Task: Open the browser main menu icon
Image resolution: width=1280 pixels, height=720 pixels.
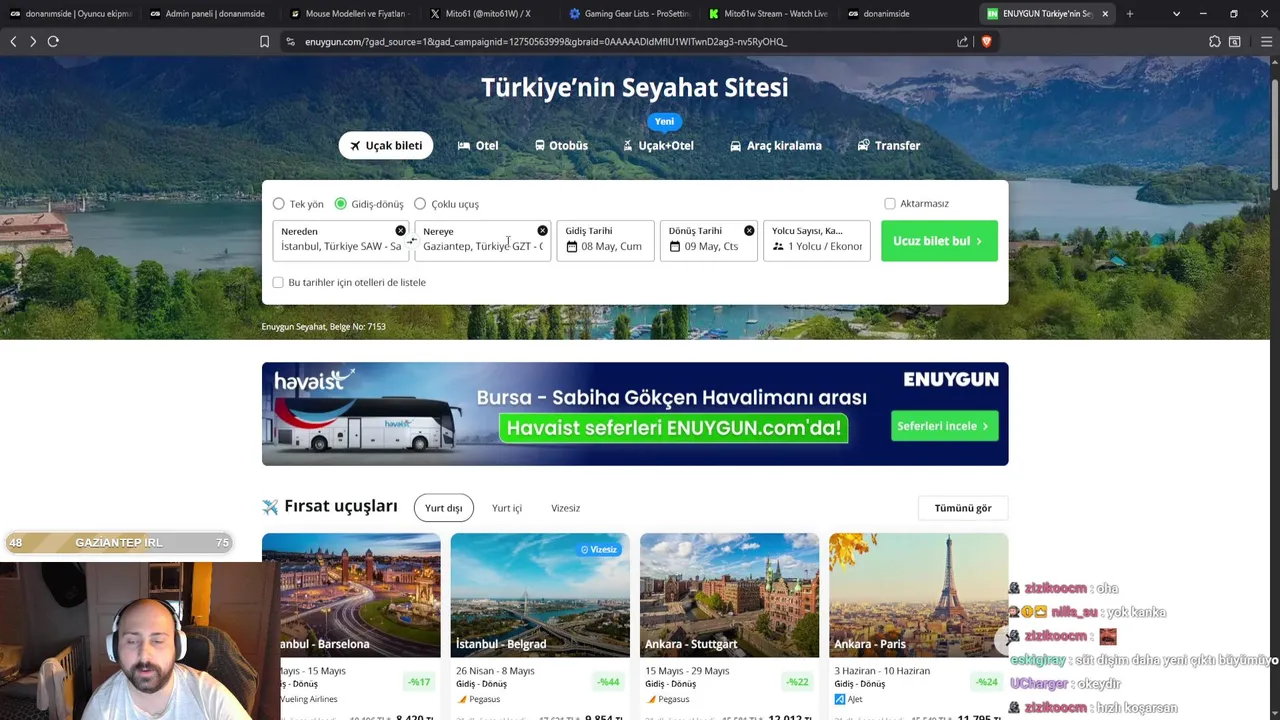Action: [1266, 41]
